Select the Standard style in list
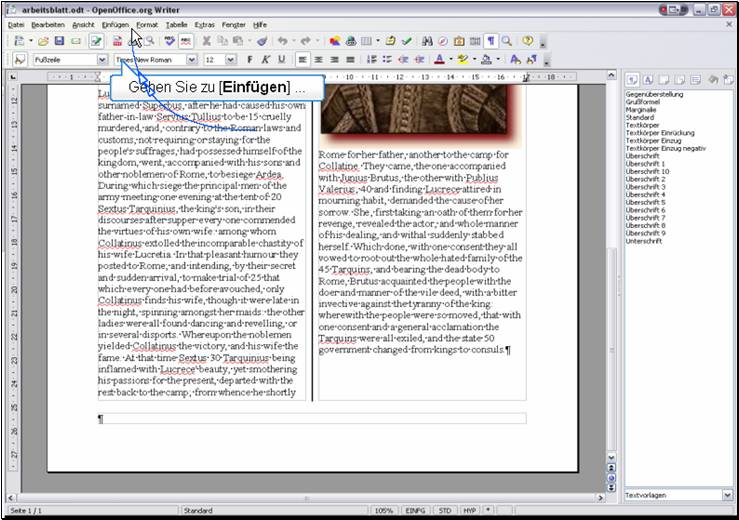Image resolution: width=739 pixels, height=520 pixels. pyautogui.click(x=641, y=117)
